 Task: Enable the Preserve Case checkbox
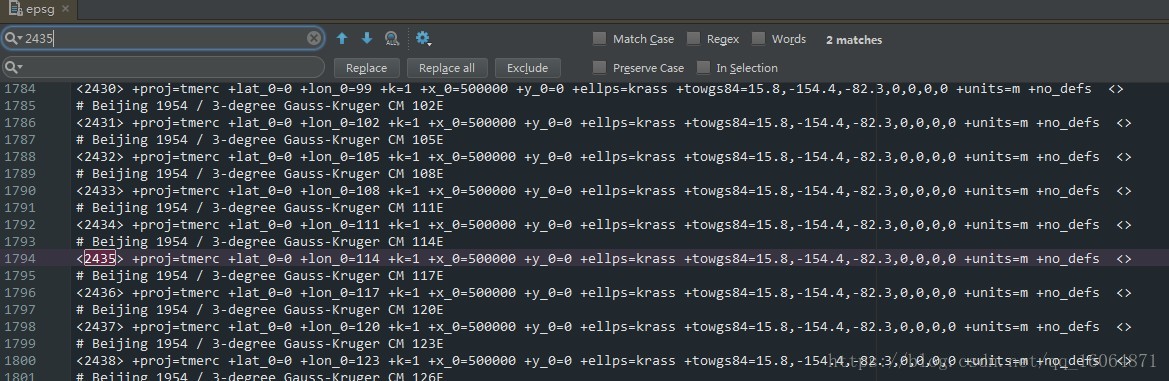599,68
